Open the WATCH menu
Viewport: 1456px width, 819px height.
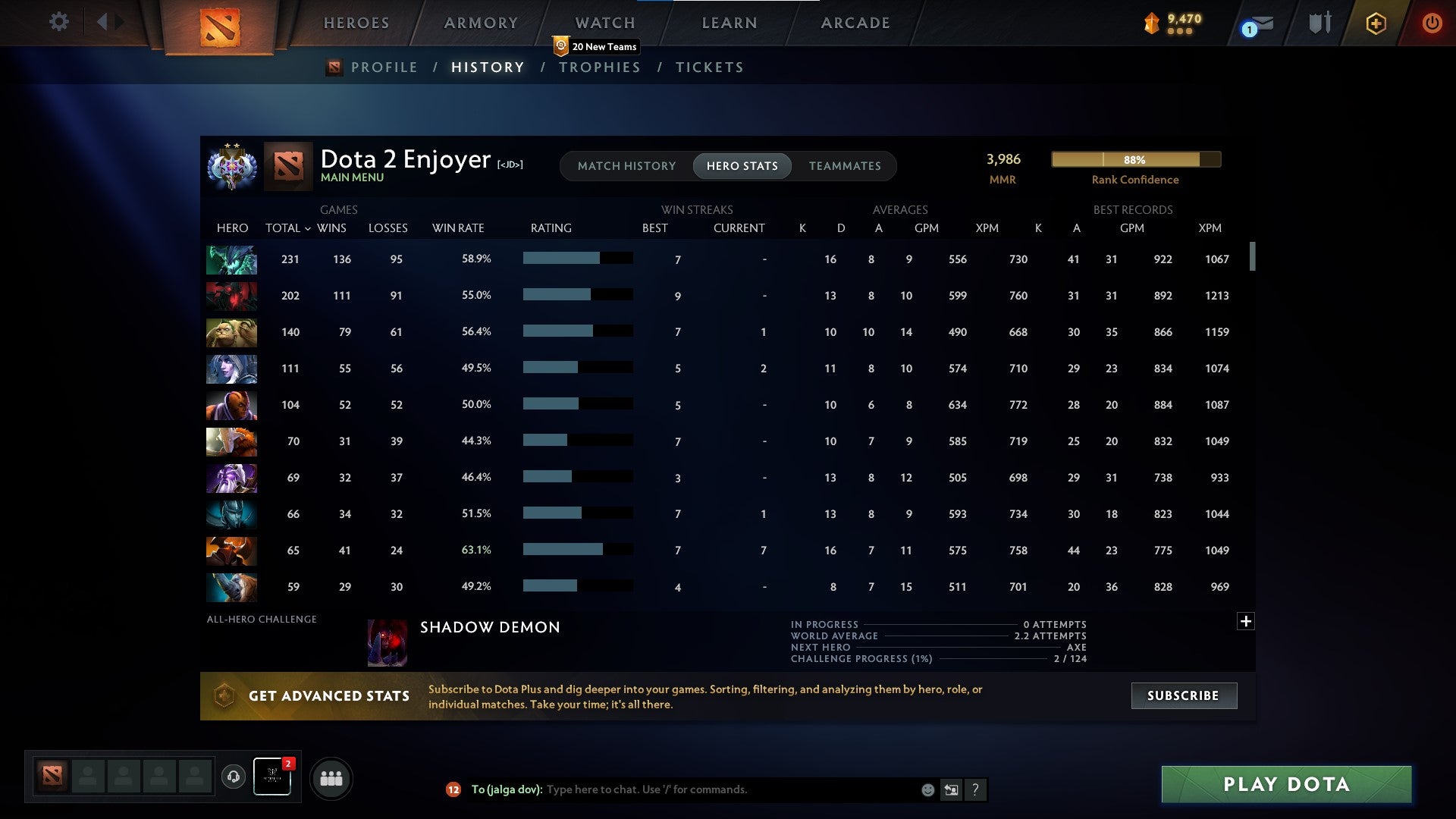[x=604, y=23]
